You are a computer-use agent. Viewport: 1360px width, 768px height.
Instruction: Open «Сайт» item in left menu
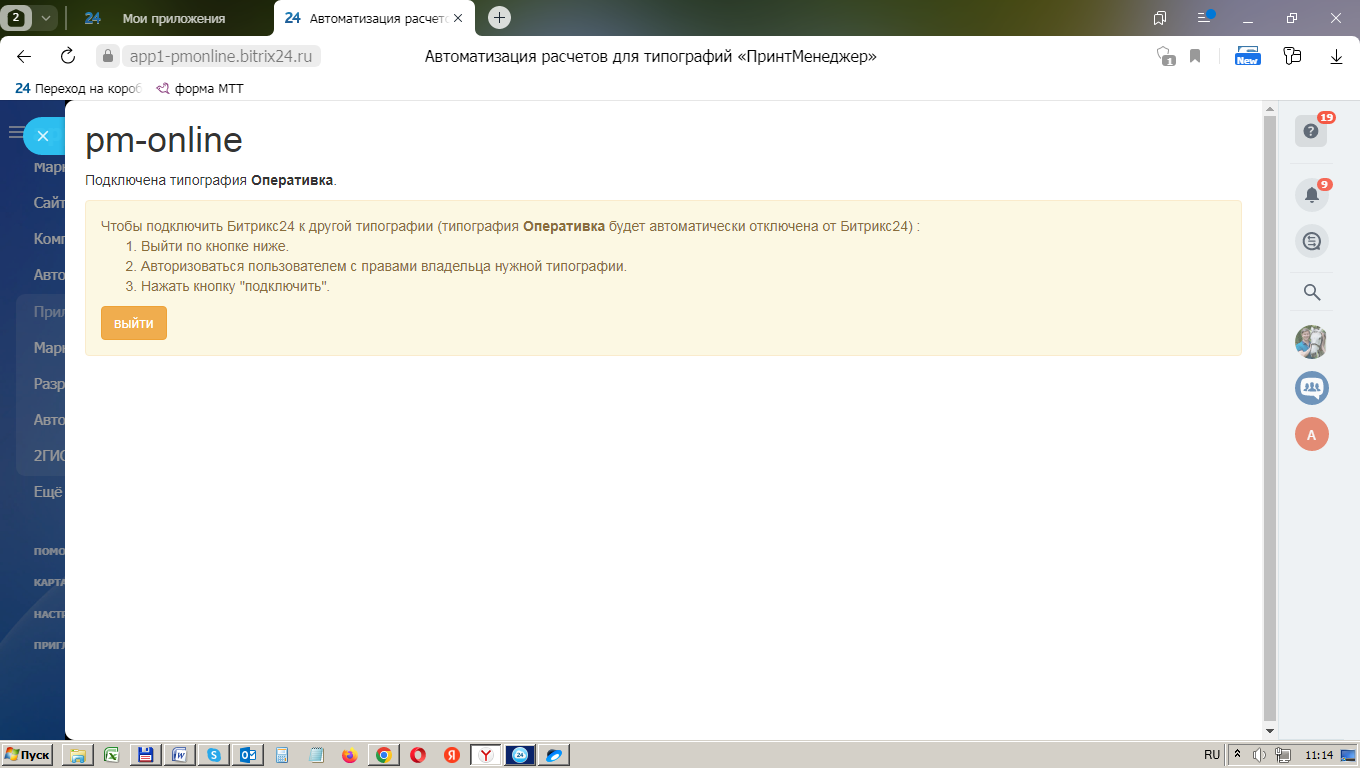49,203
